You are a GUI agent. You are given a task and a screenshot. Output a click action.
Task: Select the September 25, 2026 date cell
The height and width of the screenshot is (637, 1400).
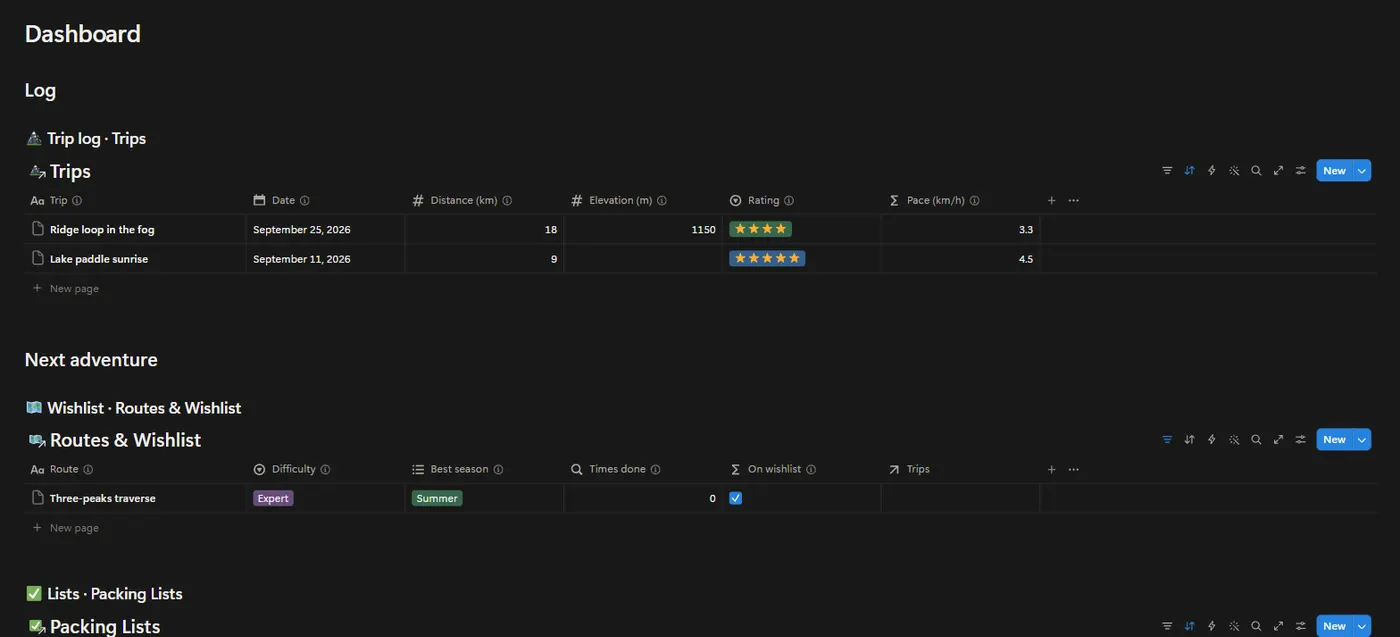326,230
